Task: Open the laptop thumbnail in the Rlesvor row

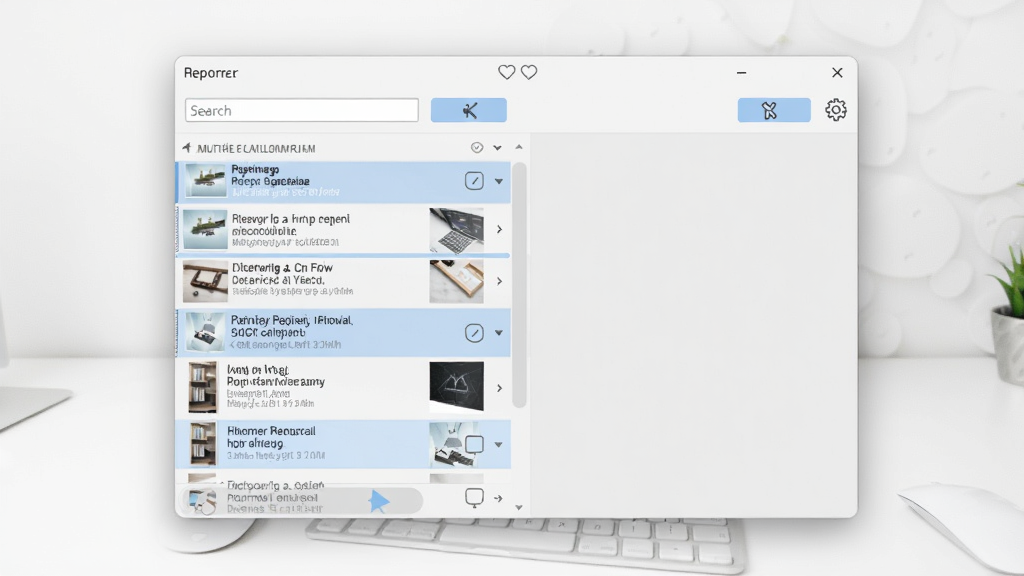Action: tap(456, 230)
